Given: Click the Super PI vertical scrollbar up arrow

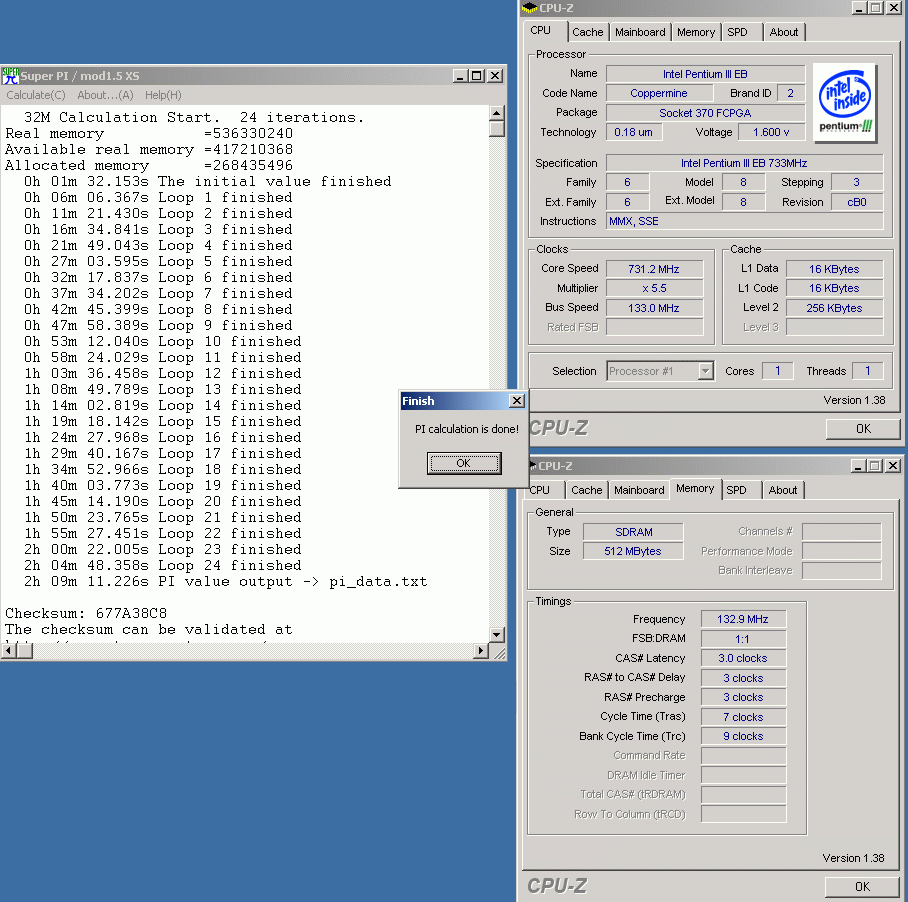Looking at the screenshot, I should tap(496, 113).
